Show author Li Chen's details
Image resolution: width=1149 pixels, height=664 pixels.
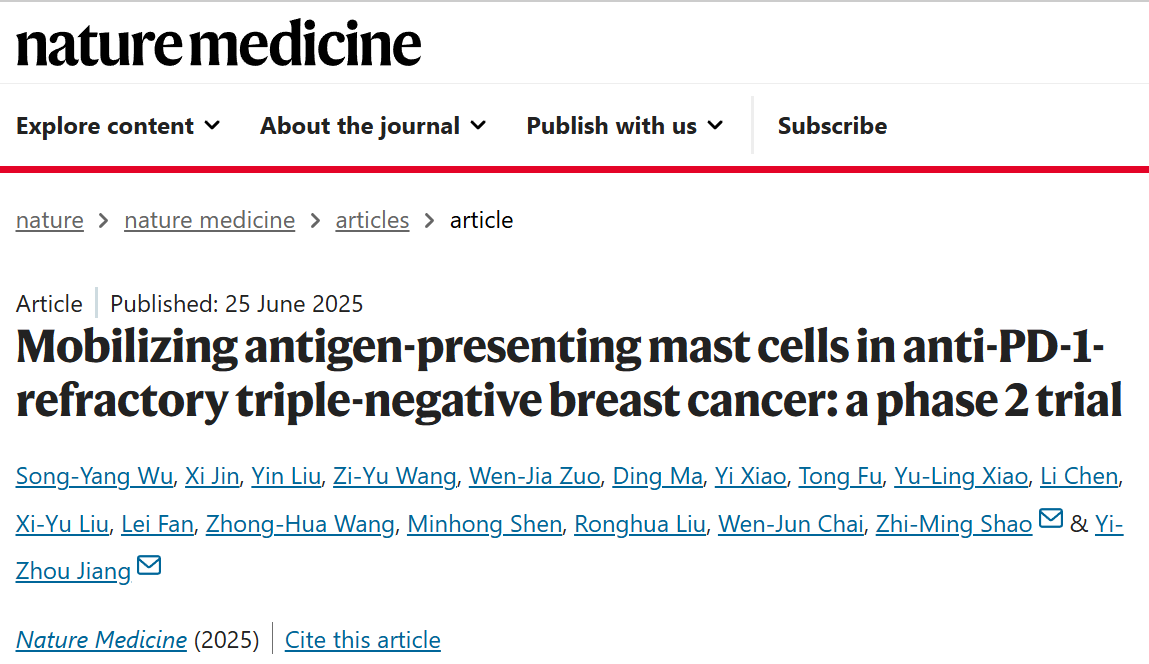point(1079,476)
